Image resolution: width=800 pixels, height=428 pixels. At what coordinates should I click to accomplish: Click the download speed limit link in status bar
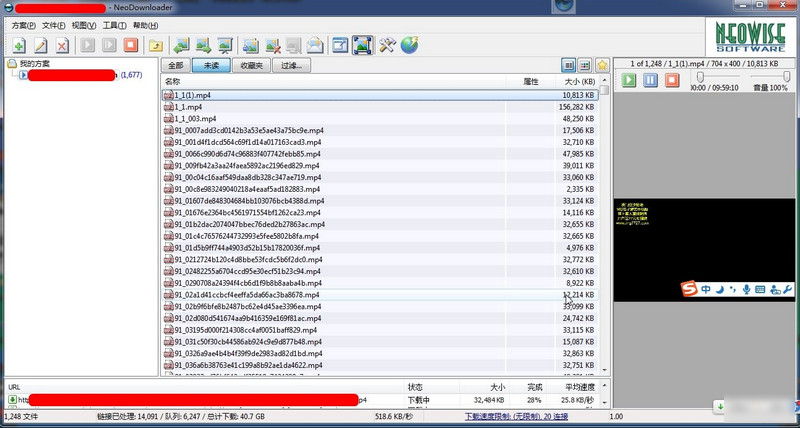(x=515, y=416)
